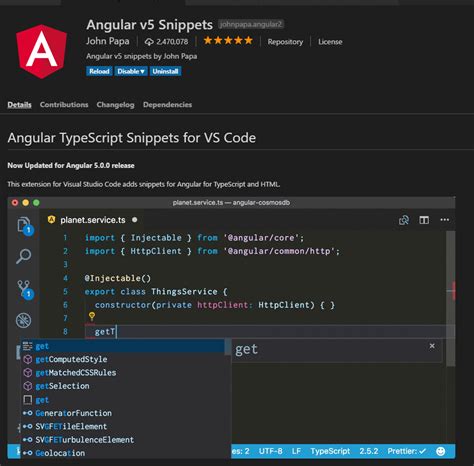Open the Source Control branch icon
This screenshot has width=474, height=466.
click(24, 288)
